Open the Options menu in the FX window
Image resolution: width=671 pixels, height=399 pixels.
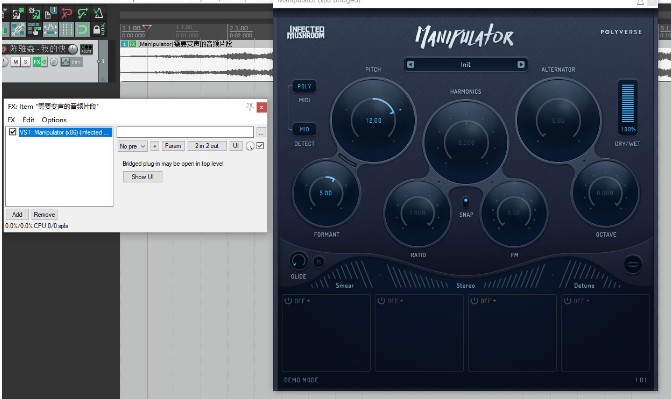tap(54, 119)
